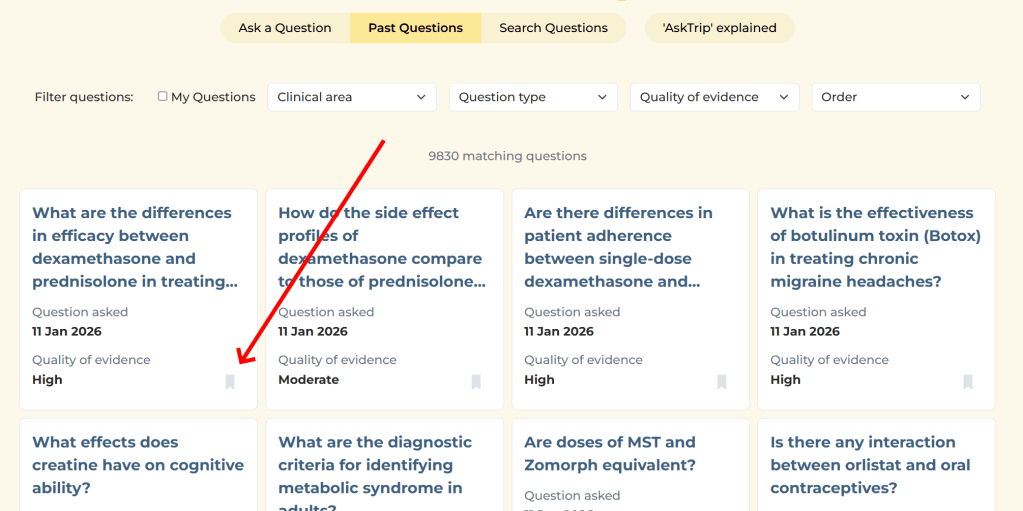Open the Quality of evidence filter

point(714,97)
